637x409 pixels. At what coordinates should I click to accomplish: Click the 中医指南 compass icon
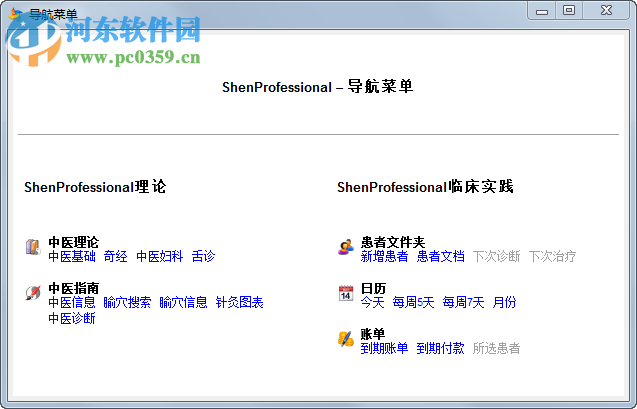coord(33,292)
